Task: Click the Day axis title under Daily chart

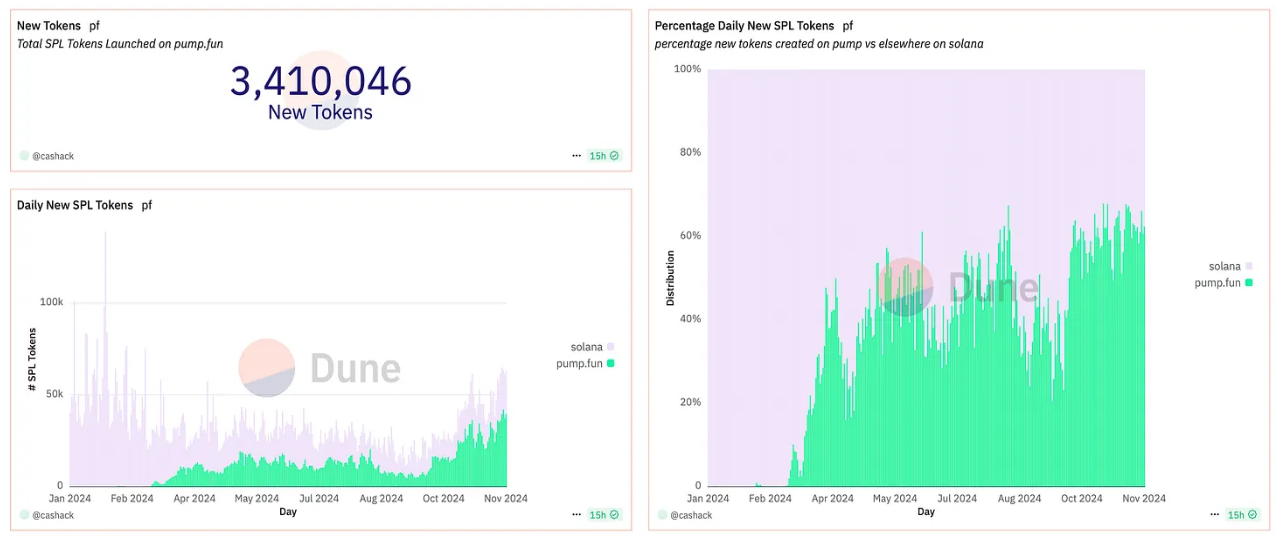Action: pyautogui.click(x=288, y=512)
